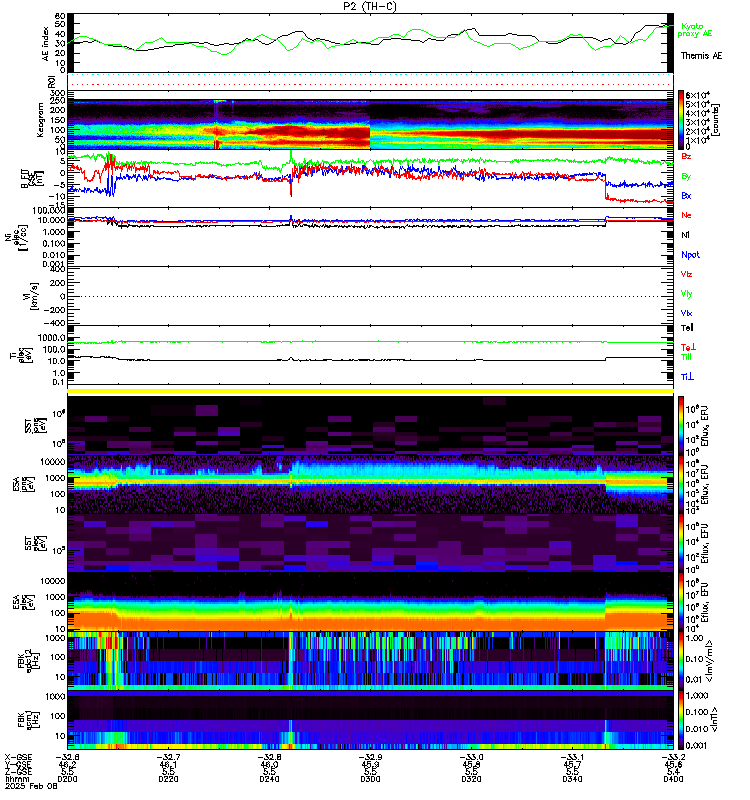
Task: Click the FBK <|nT|> color bar
Action: (x=681, y=720)
